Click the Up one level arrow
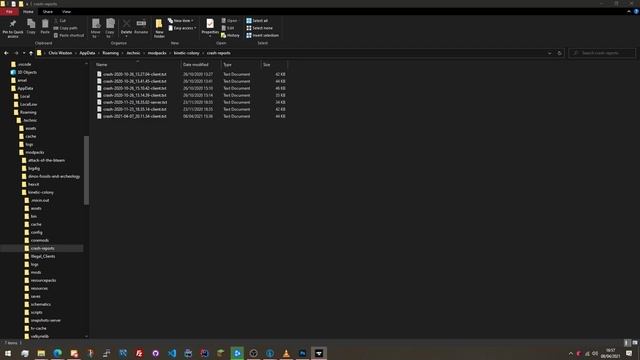Viewport: 640px width, 360px height. click(x=31, y=53)
